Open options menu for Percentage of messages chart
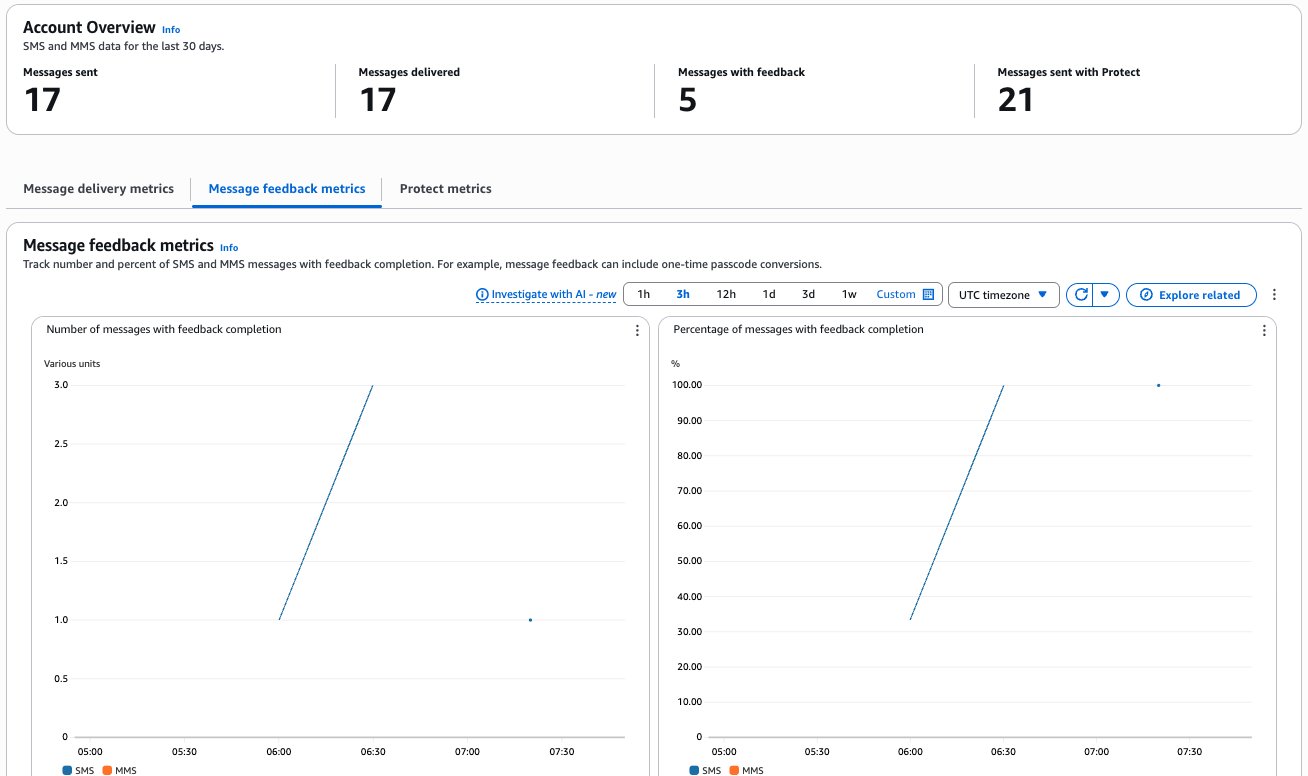 [1264, 331]
